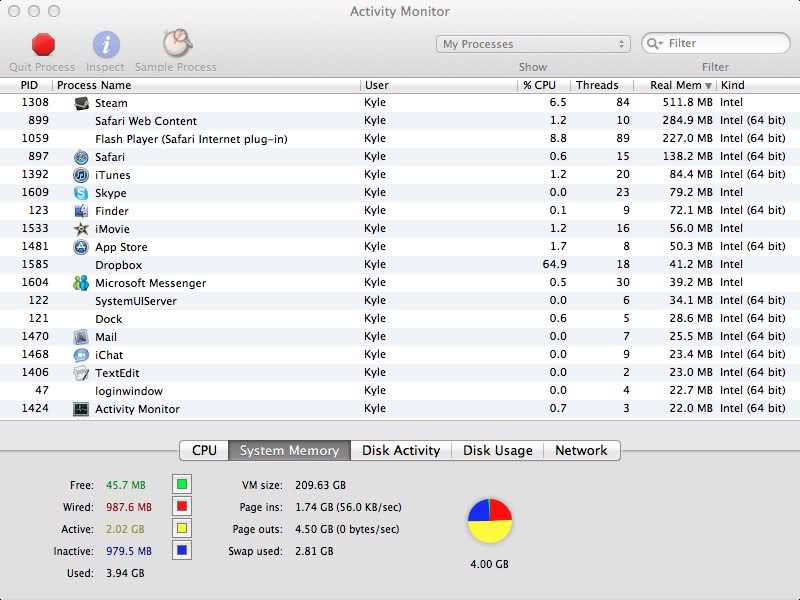
Task: Focus the Filter search field
Action: 716,43
